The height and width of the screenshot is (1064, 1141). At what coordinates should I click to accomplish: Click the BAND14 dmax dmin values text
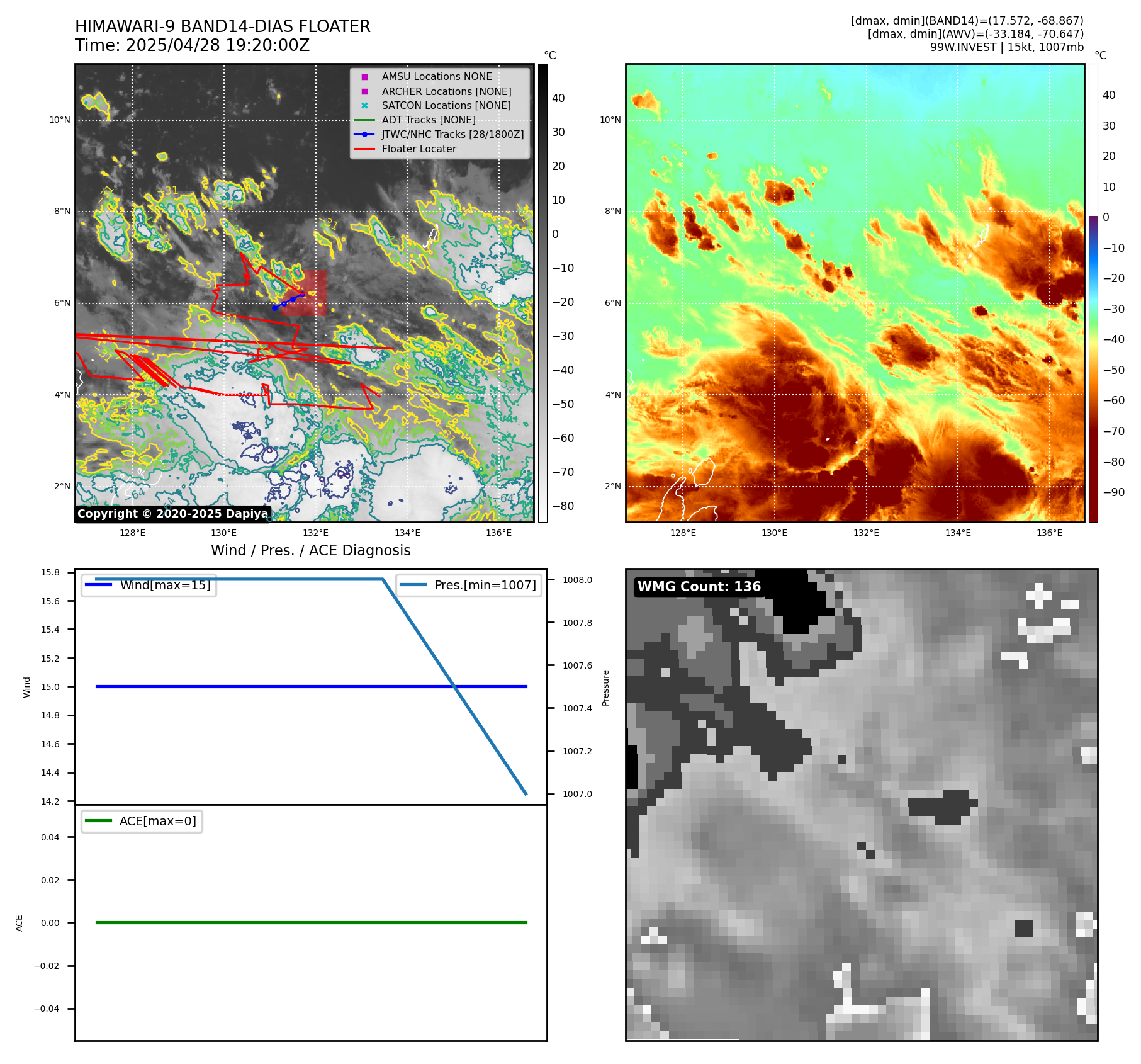[x=967, y=21]
